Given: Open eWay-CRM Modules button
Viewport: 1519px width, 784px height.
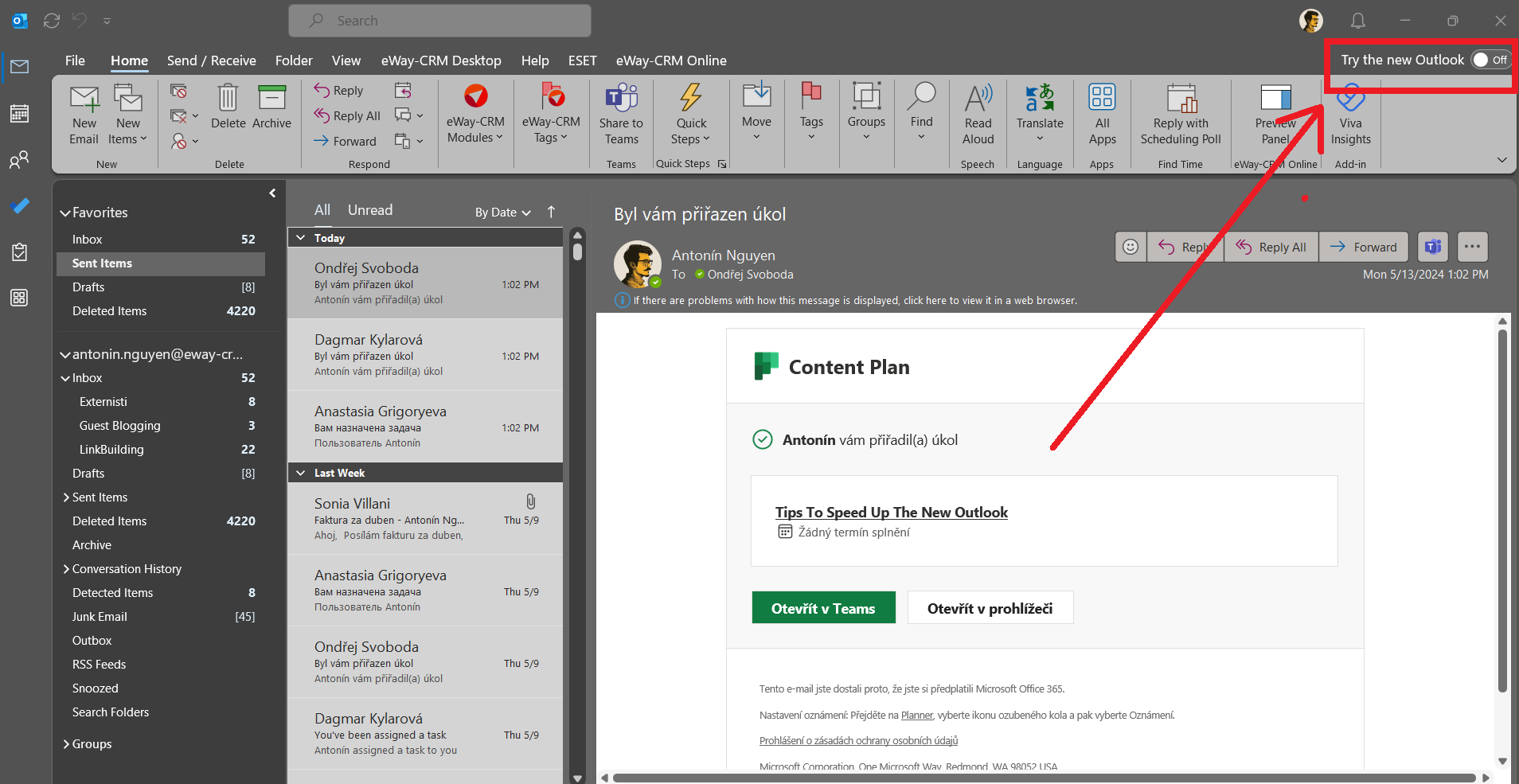Looking at the screenshot, I should click(x=475, y=114).
